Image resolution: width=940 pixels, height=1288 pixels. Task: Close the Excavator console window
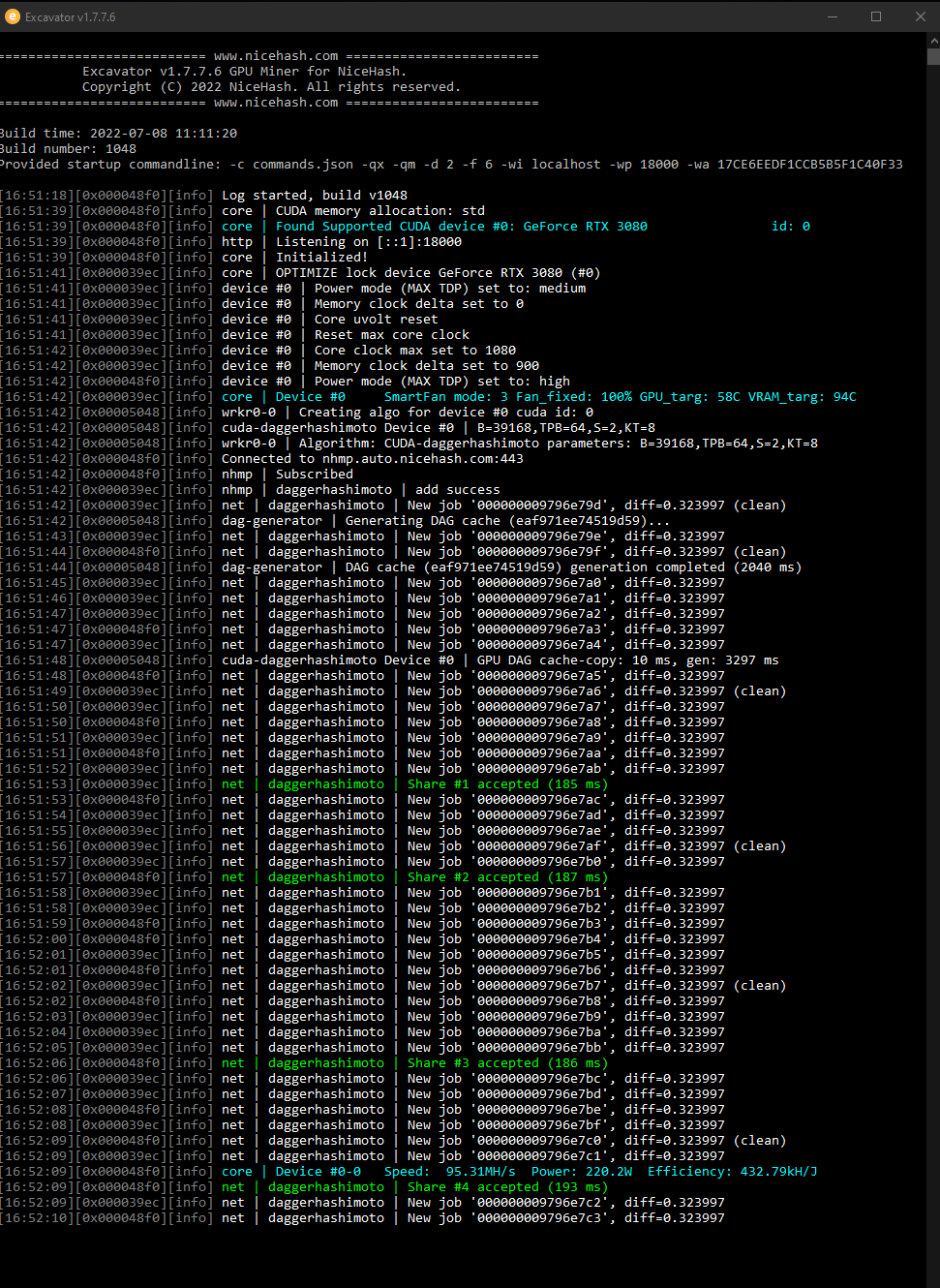(920, 16)
